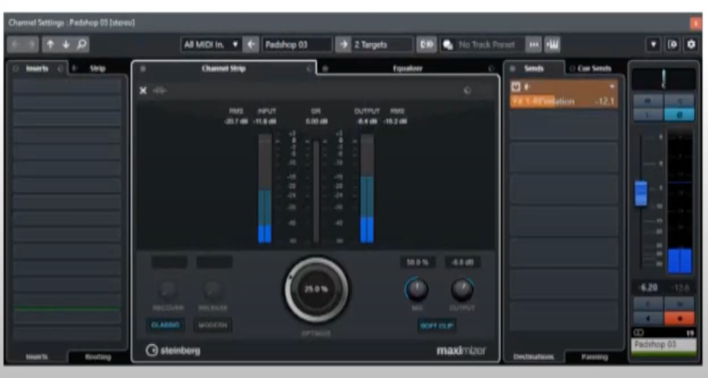Open the gear settings icon
708x378 pixels.
[x=691, y=44]
